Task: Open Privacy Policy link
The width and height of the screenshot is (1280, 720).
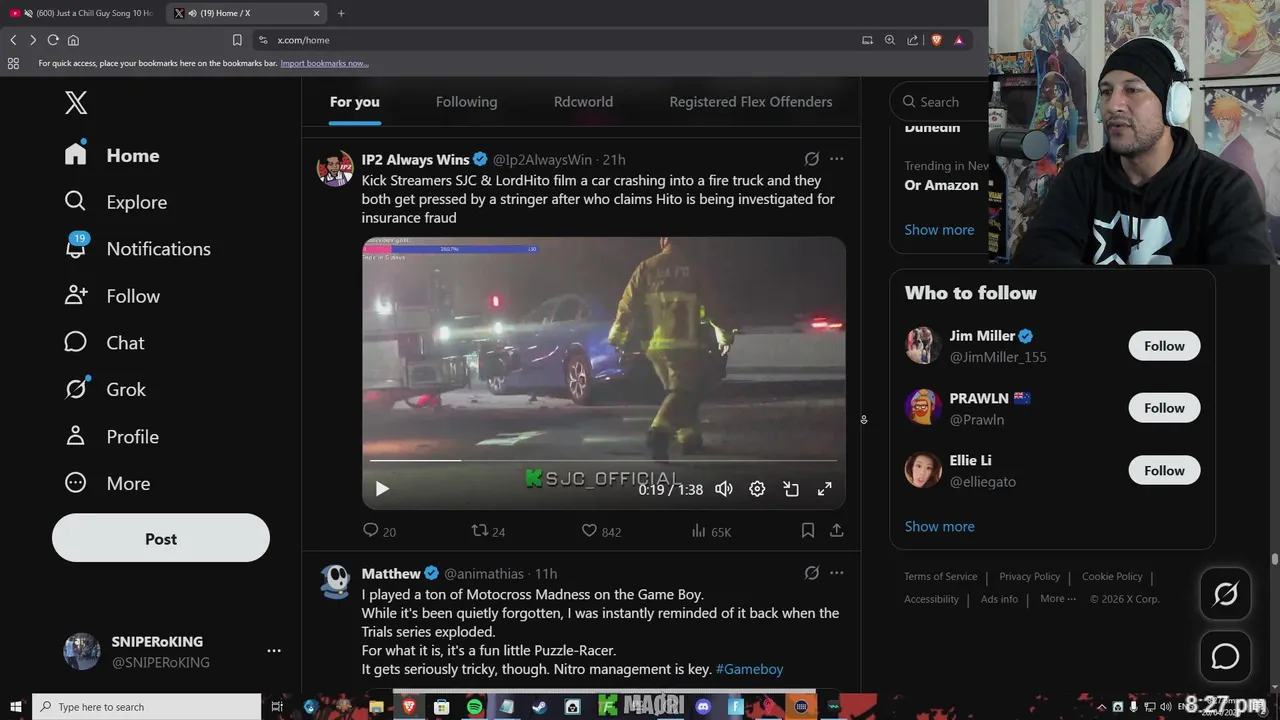Action: tap(1029, 577)
